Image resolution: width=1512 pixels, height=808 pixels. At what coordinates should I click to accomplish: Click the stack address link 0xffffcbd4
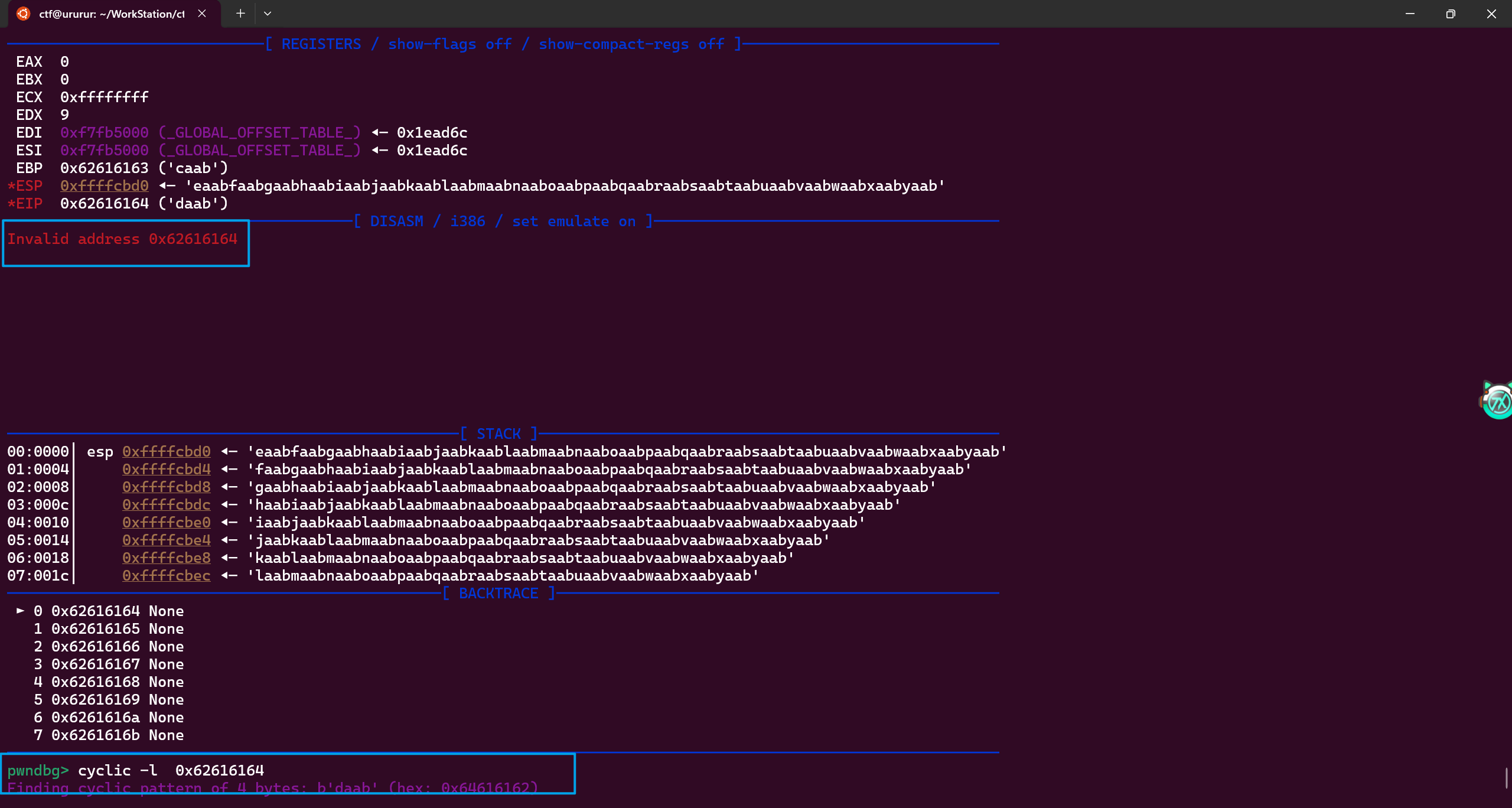pos(166,469)
